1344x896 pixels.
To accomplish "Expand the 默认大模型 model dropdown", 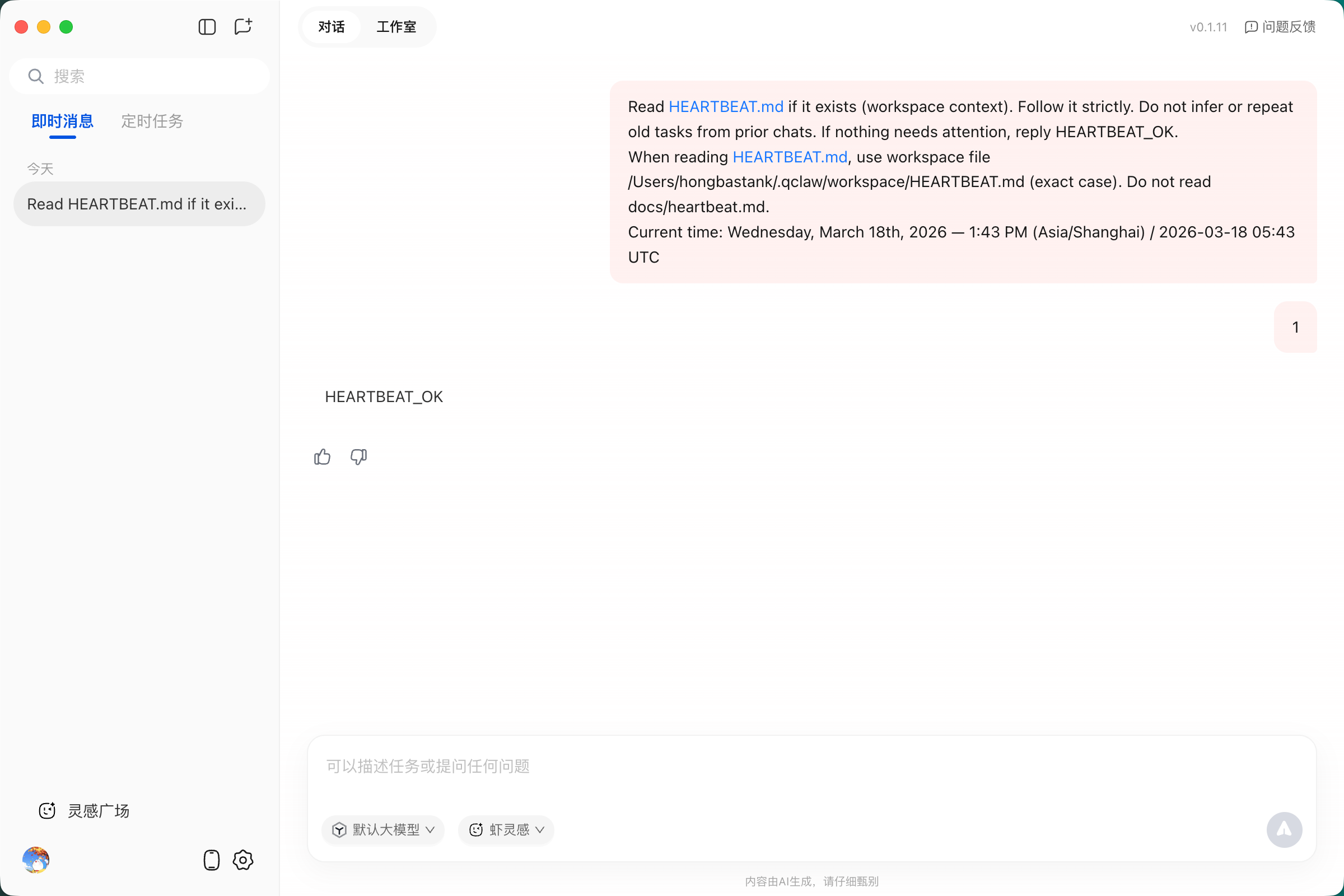I will pyautogui.click(x=384, y=830).
